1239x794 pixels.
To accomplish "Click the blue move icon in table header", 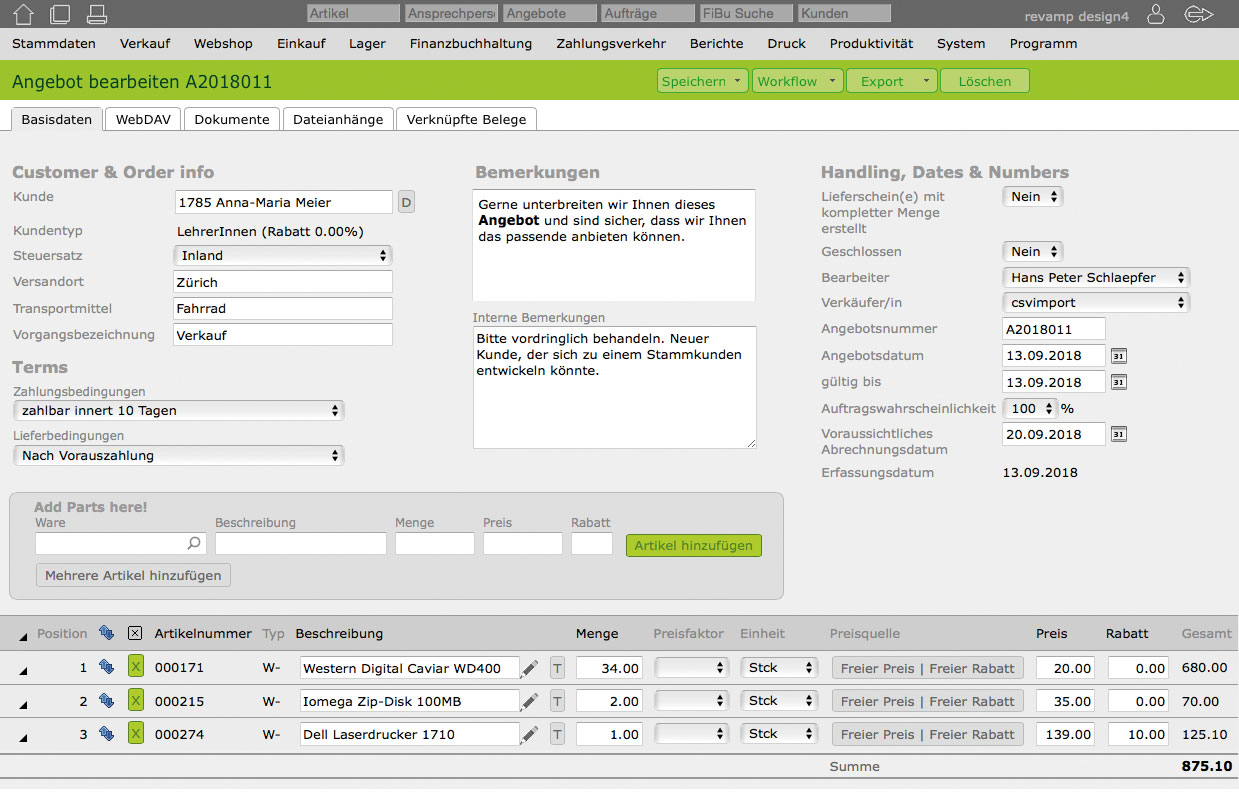I will pyautogui.click(x=106, y=633).
